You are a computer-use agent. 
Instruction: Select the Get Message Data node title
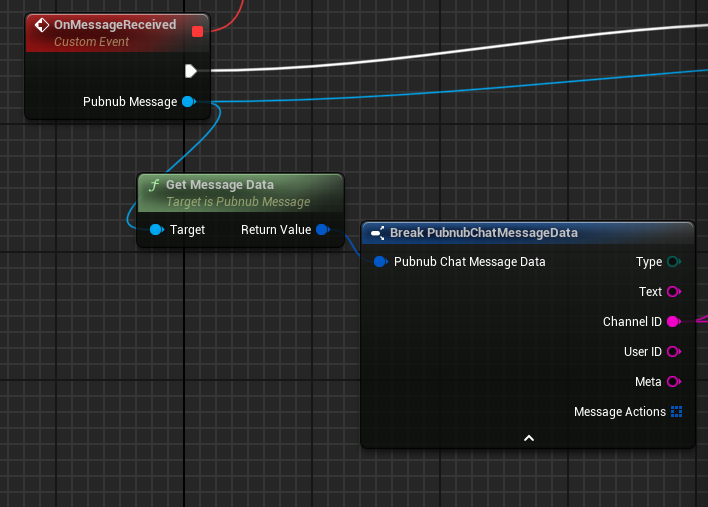[x=219, y=185]
